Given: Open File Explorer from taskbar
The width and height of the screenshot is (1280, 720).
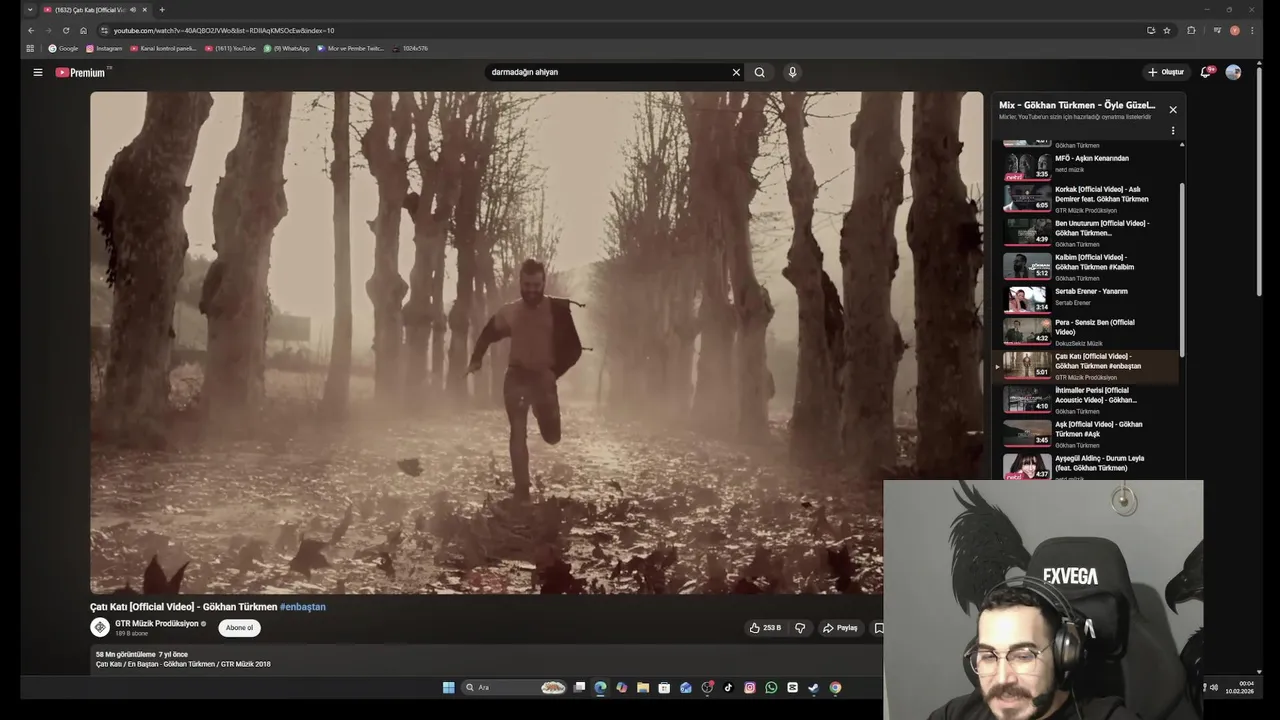Looking at the screenshot, I should coord(643,687).
